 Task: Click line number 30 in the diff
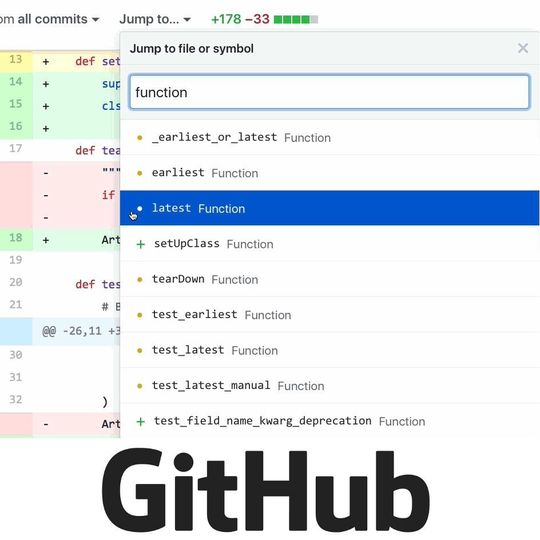[x=16, y=355]
